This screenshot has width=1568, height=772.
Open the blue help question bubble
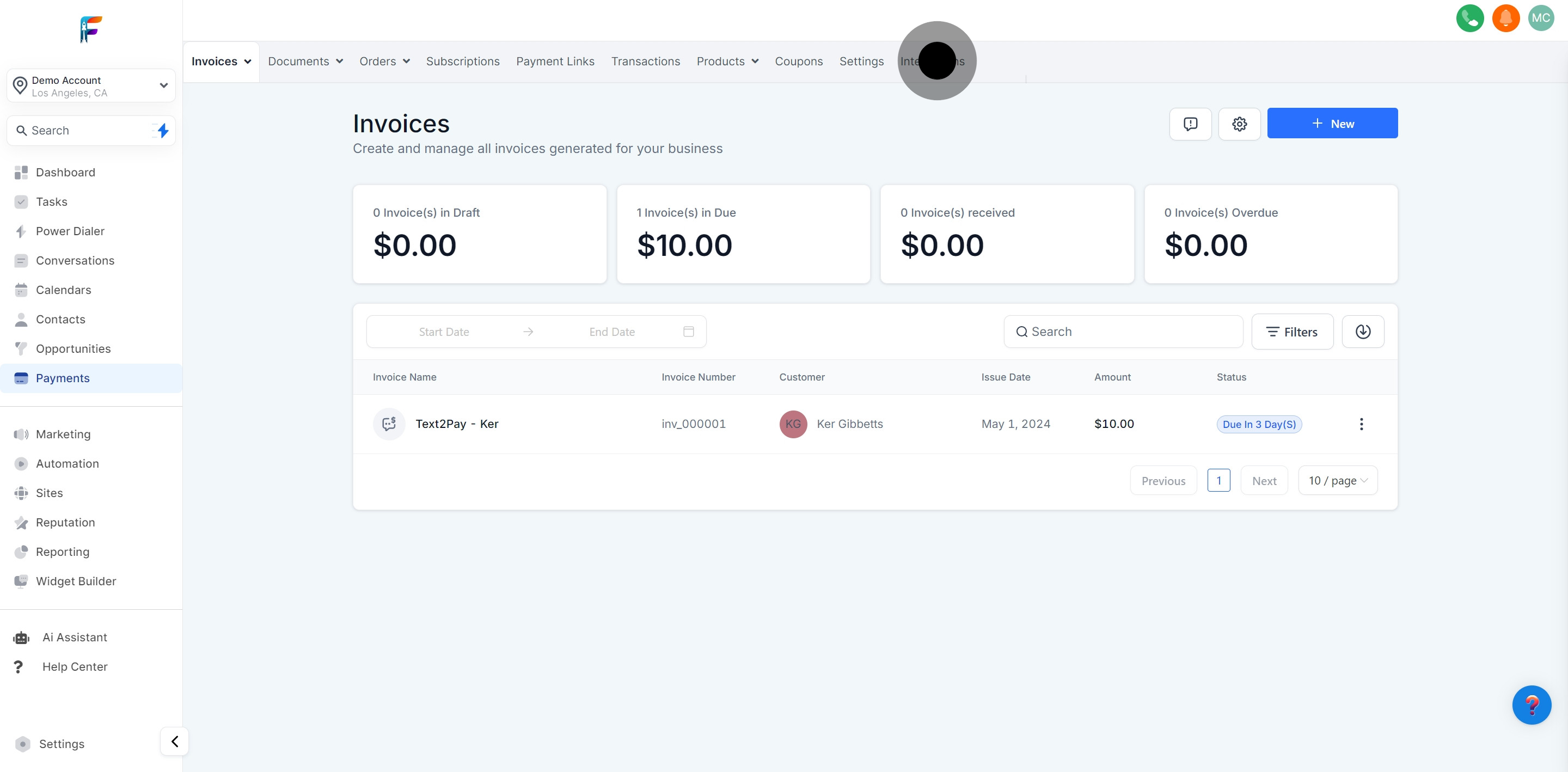1531,705
